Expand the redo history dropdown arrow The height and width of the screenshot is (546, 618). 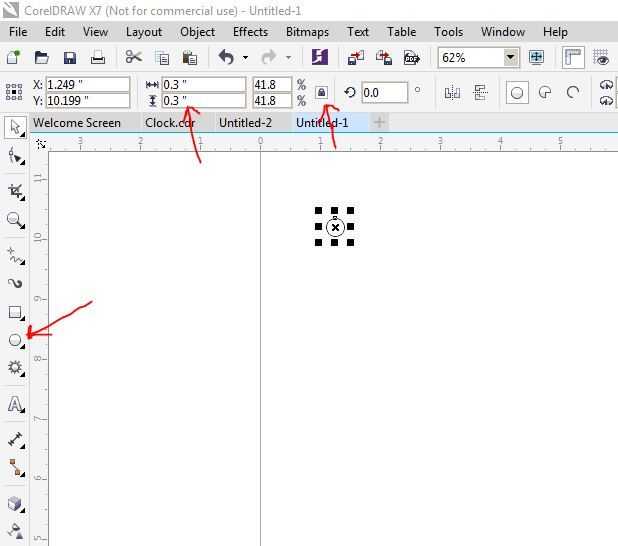pos(289,58)
